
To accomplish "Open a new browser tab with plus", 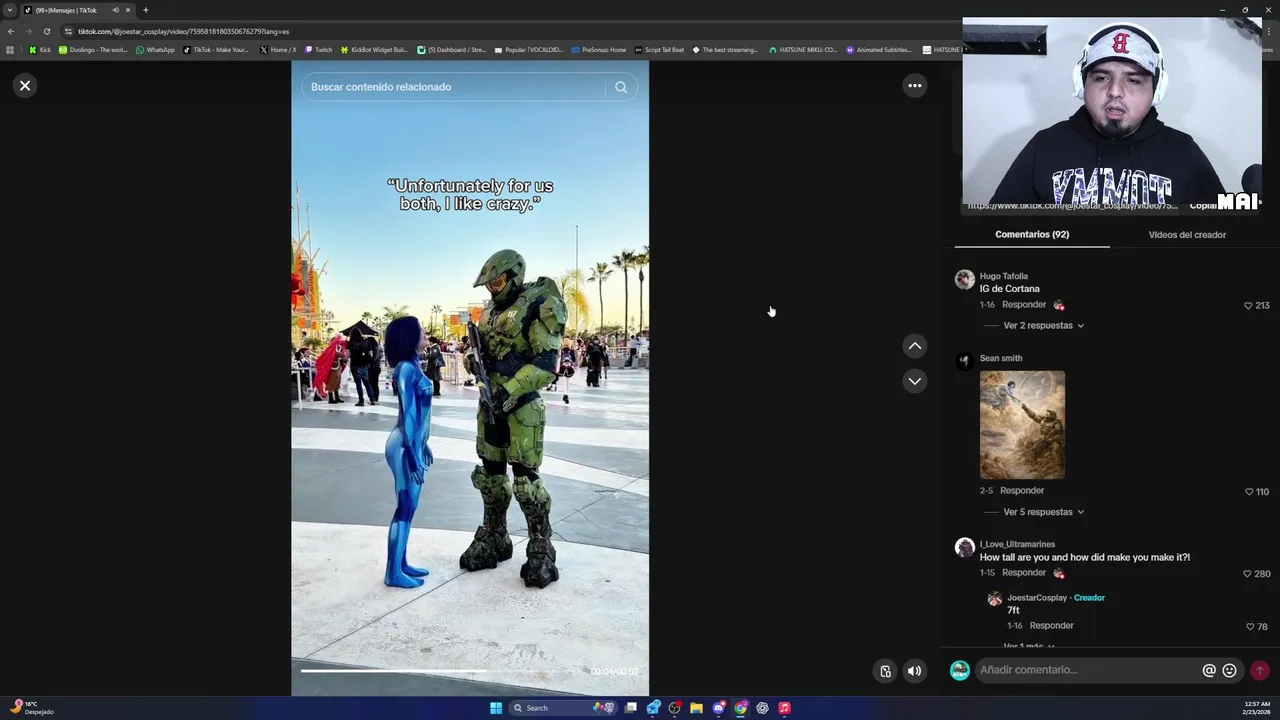I will pyautogui.click(x=145, y=10).
